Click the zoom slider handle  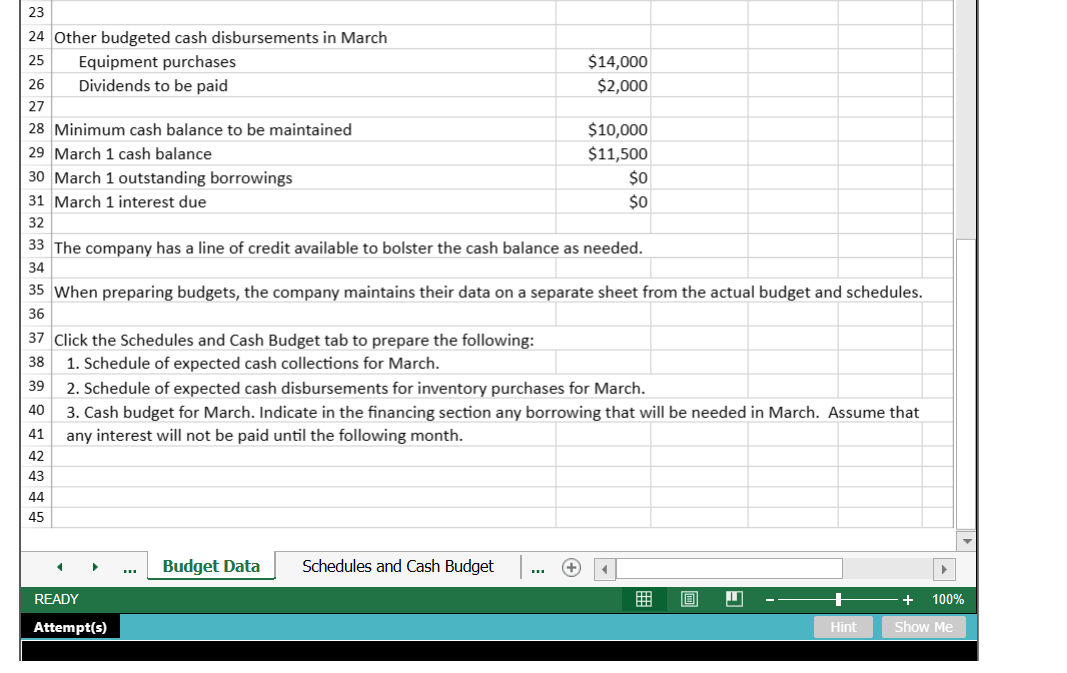pyautogui.click(x=837, y=599)
